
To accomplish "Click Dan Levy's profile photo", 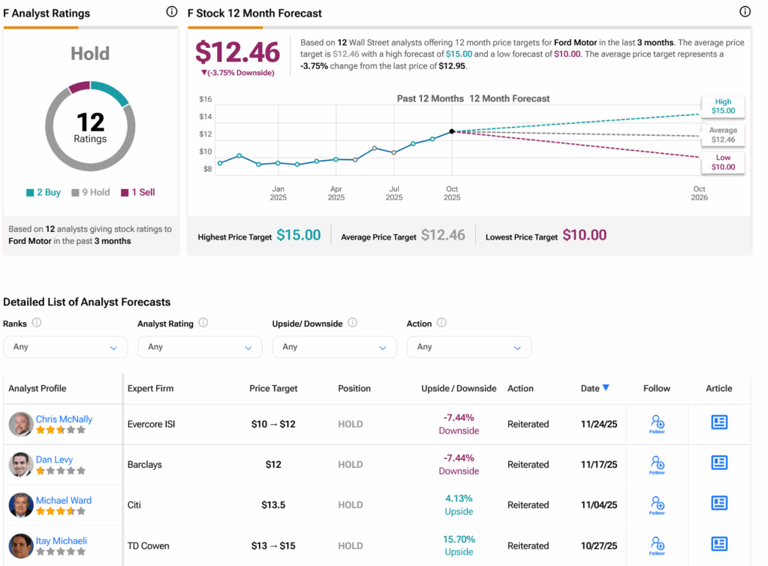I will pyautogui.click(x=21, y=465).
